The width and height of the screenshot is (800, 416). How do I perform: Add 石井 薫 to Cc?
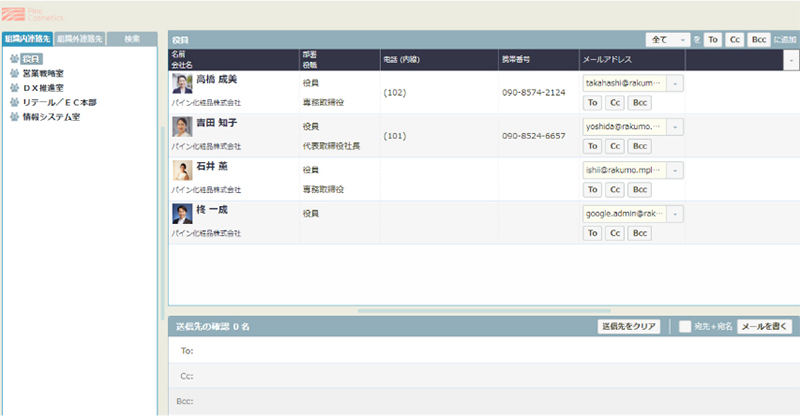(615, 189)
